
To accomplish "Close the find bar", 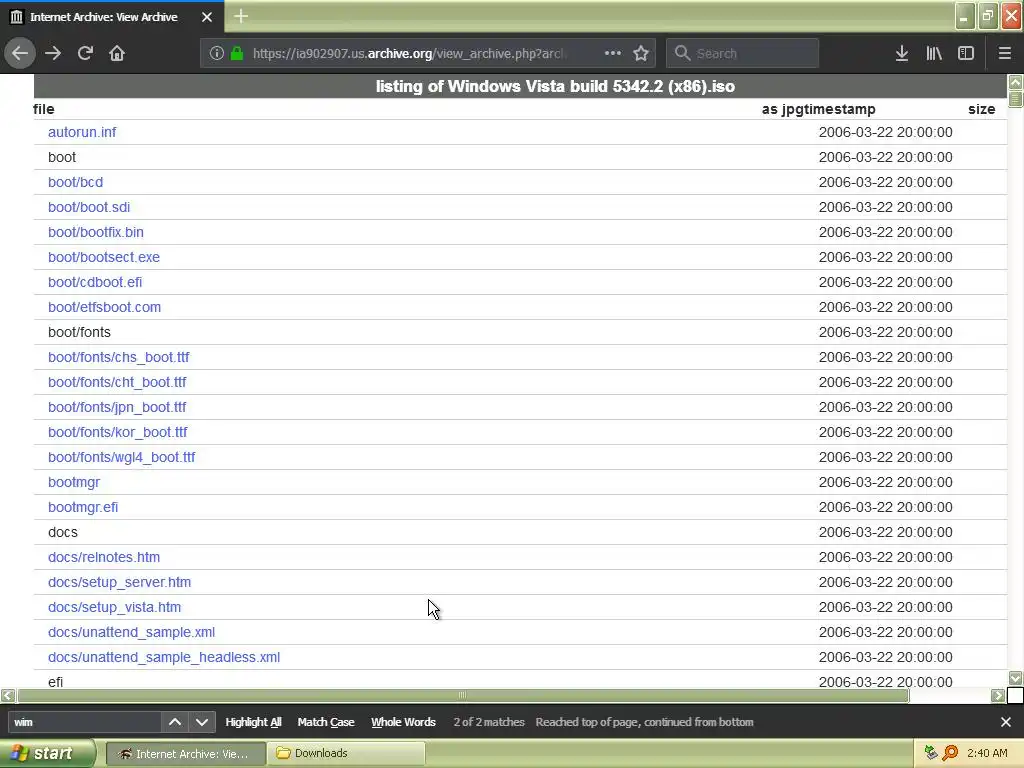I will (x=1006, y=722).
